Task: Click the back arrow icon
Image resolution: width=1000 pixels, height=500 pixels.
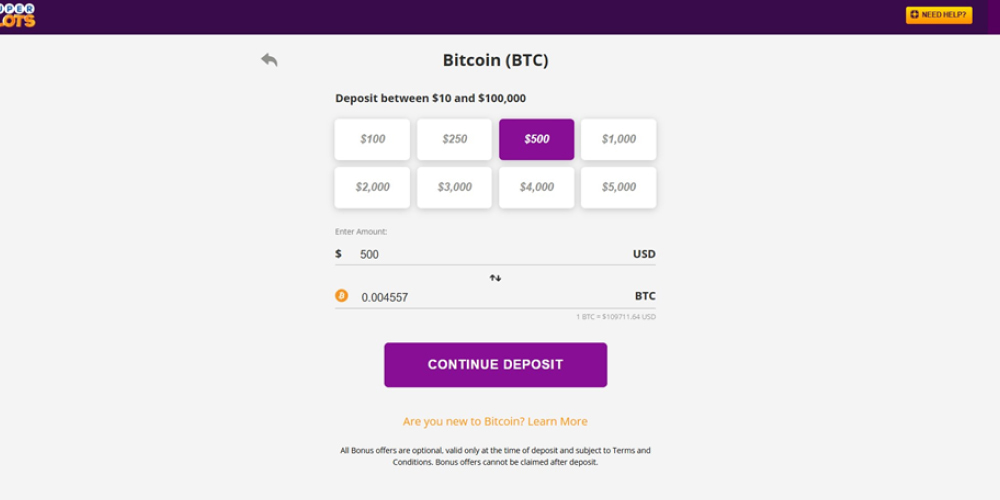Action: point(269,60)
